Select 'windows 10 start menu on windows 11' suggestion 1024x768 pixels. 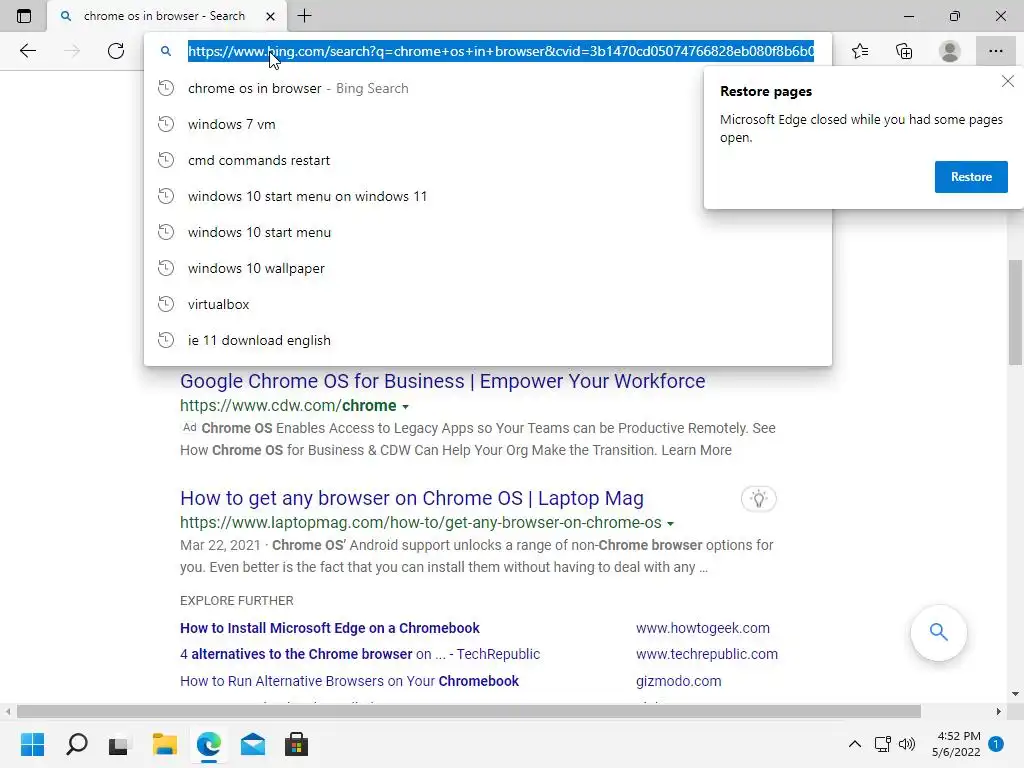[x=488, y=196]
